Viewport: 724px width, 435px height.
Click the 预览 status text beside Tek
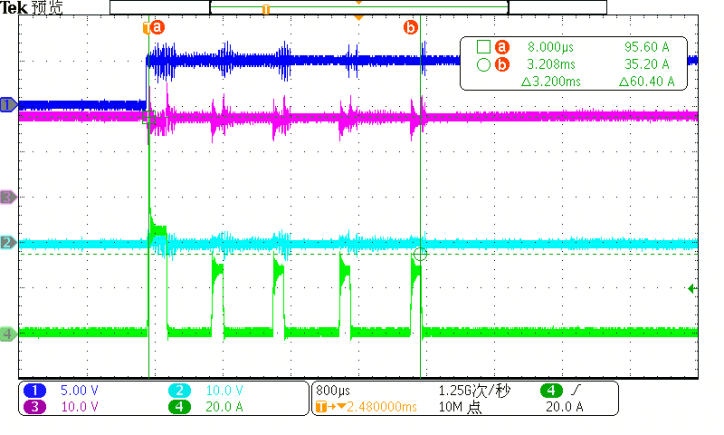(x=47, y=7)
